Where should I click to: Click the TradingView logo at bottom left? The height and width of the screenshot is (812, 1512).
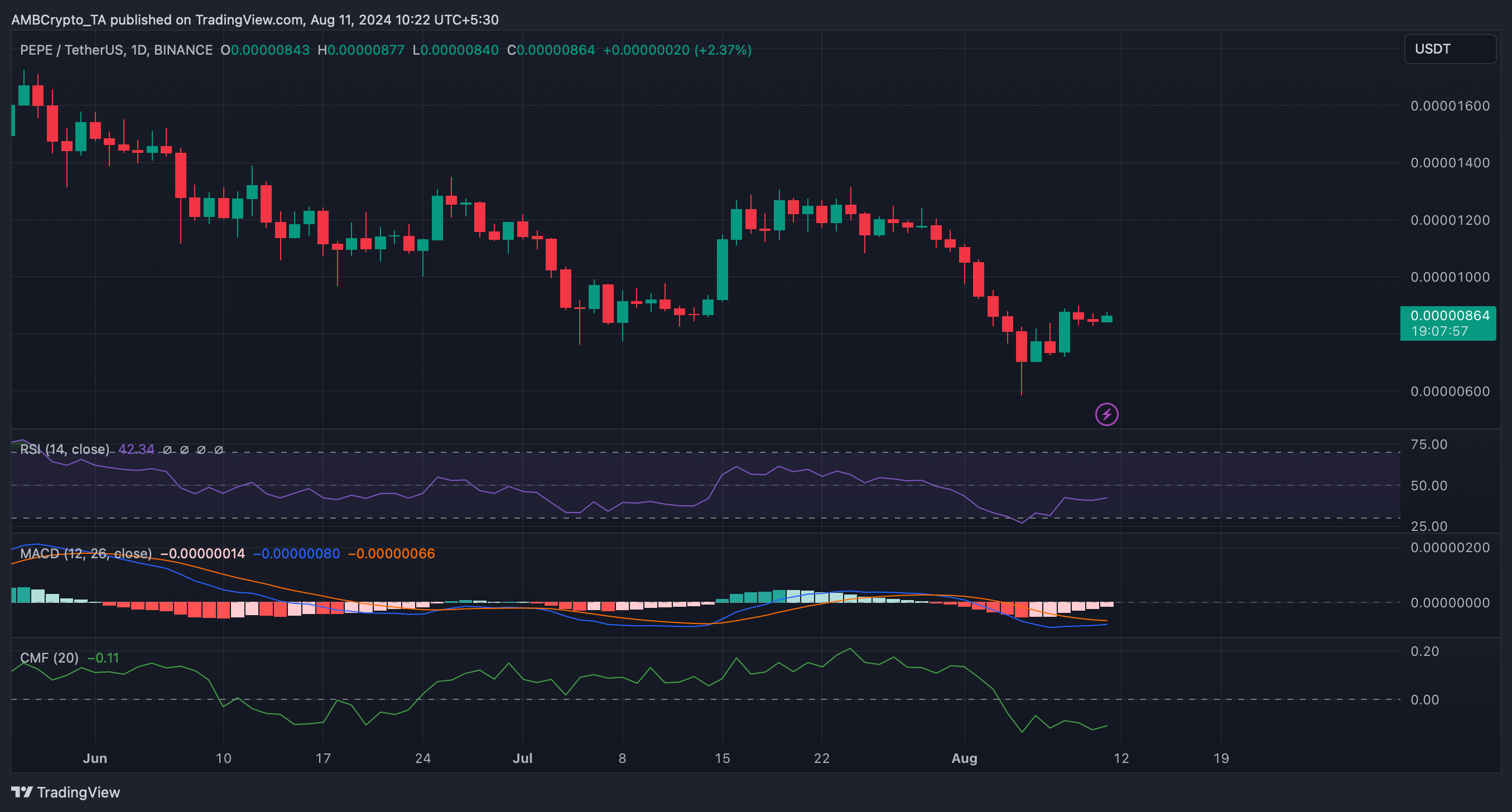tap(66, 792)
